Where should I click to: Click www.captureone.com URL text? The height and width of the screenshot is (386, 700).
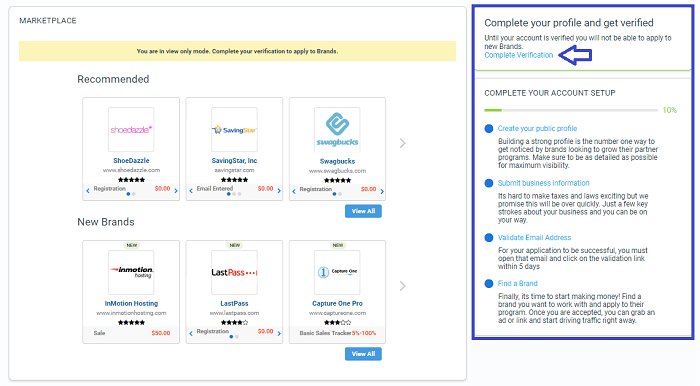pyautogui.click(x=338, y=313)
